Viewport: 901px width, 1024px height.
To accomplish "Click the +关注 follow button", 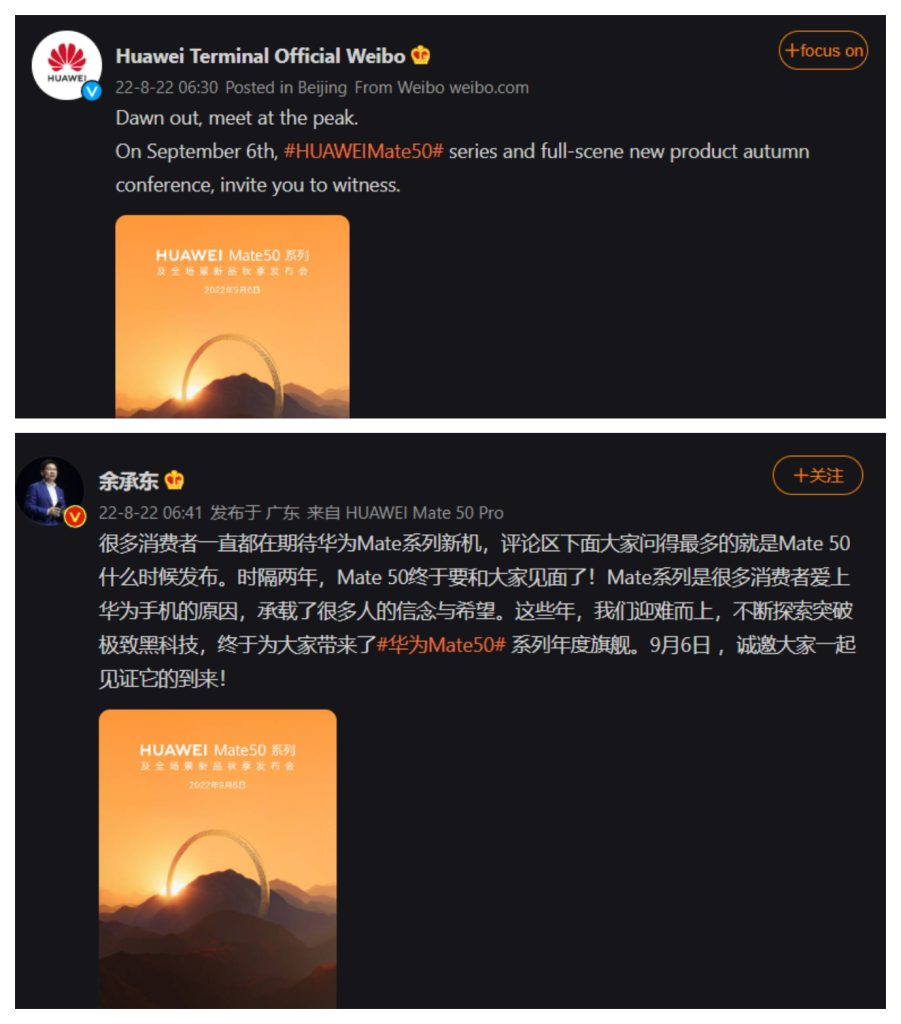I will click(x=817, y=475).
